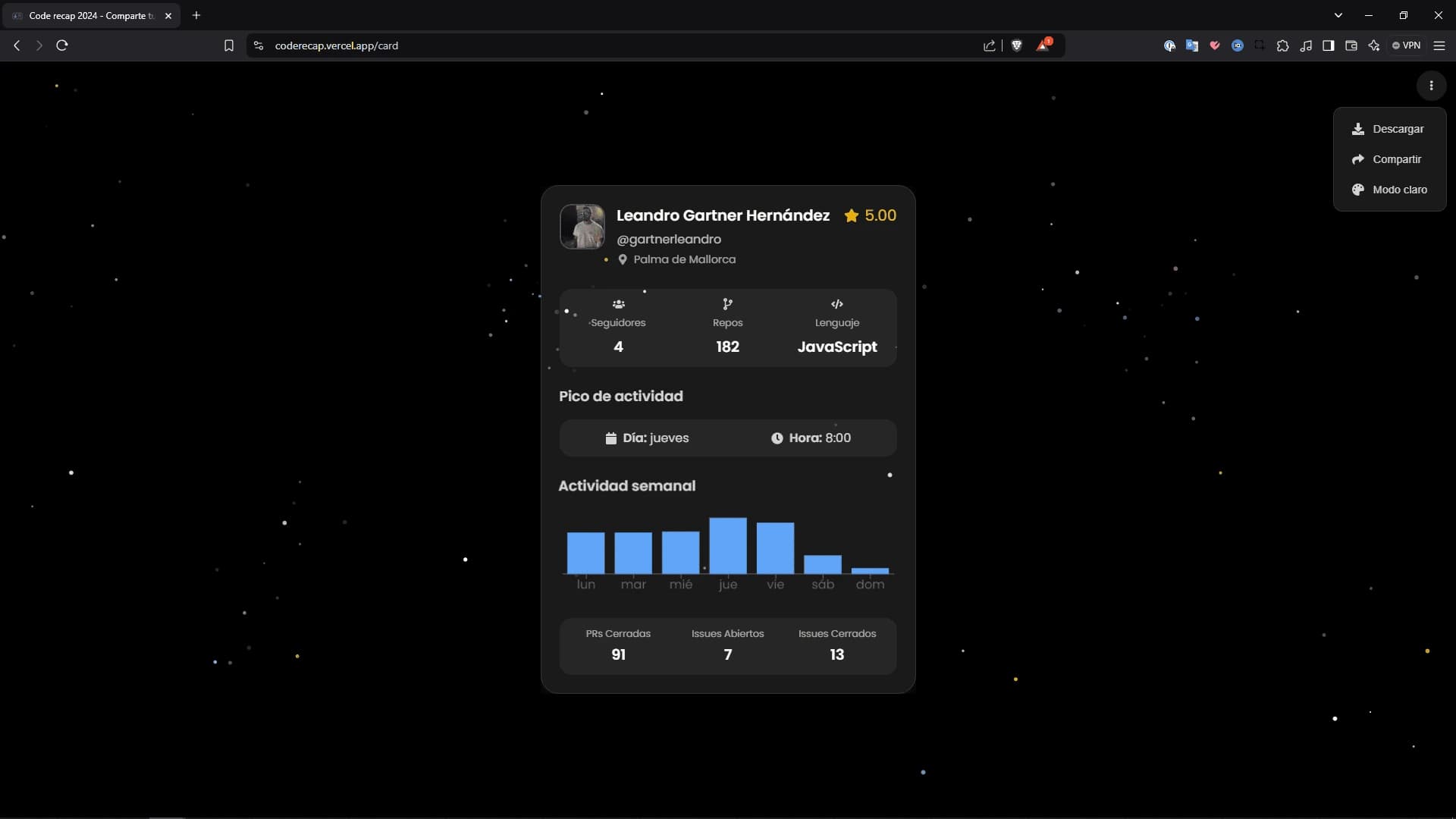Click the heart extension icon
The image size is (1456, 819).
tap(1215, 45)
